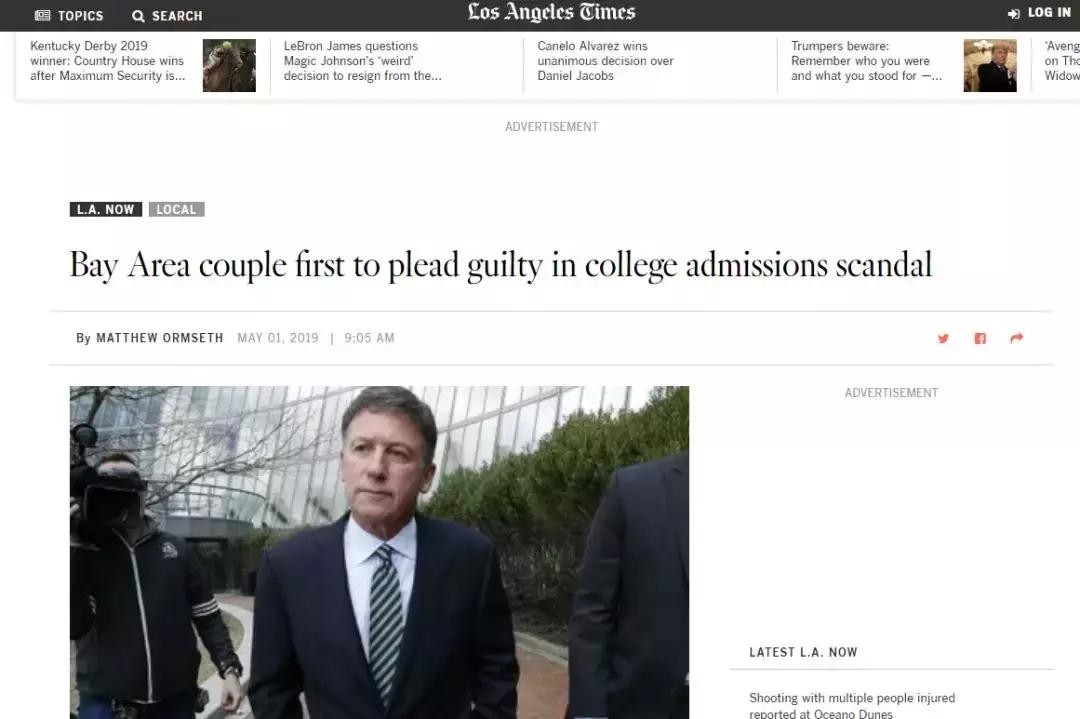Go to Los Angeles Times homepage logo
Screen dimensions: 1080x719
pyautogui.click(x=551, y=13)
